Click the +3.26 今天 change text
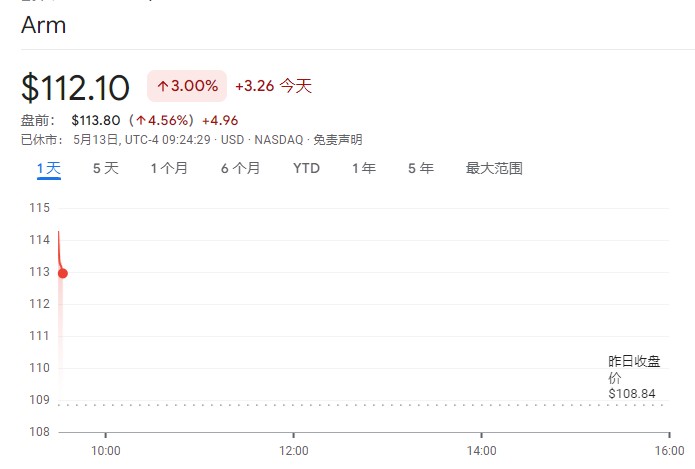695x469 pixels. (x=273, y=87)
